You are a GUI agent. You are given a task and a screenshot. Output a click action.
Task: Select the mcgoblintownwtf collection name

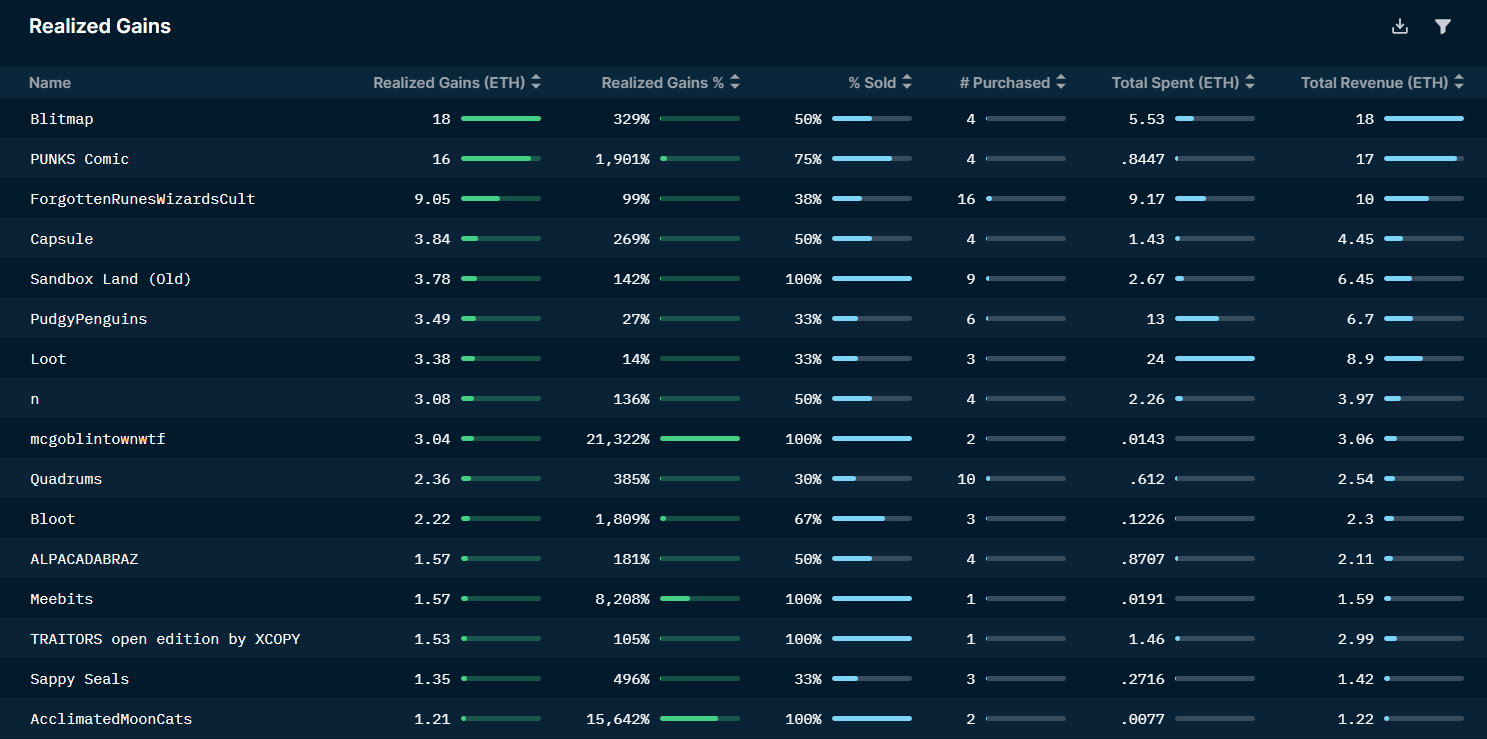coord(98,439)
